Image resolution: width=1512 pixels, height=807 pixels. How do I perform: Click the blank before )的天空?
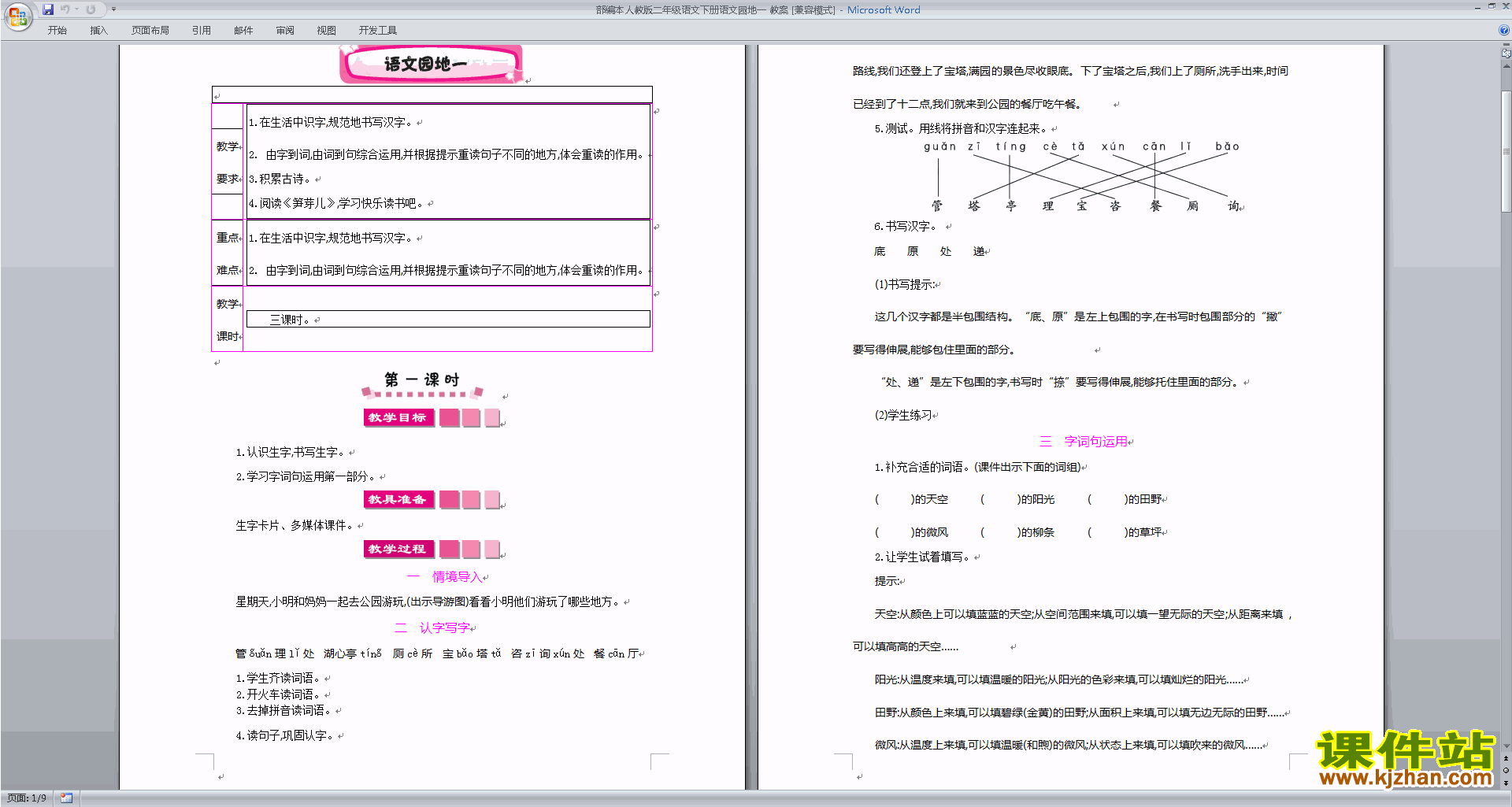(895, 500)
